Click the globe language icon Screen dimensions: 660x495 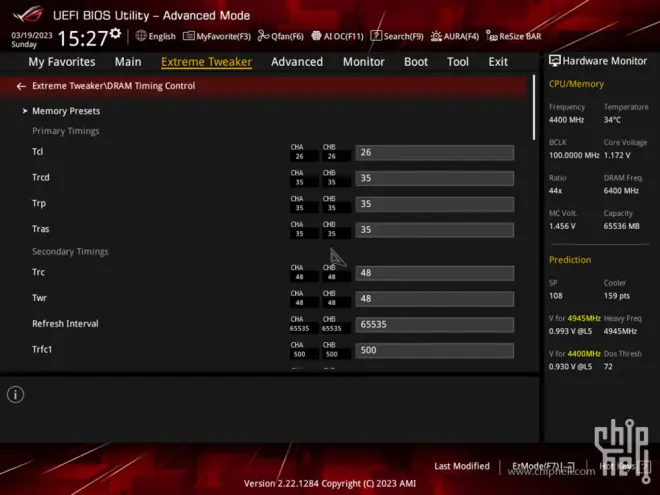[x=141, y=36]
